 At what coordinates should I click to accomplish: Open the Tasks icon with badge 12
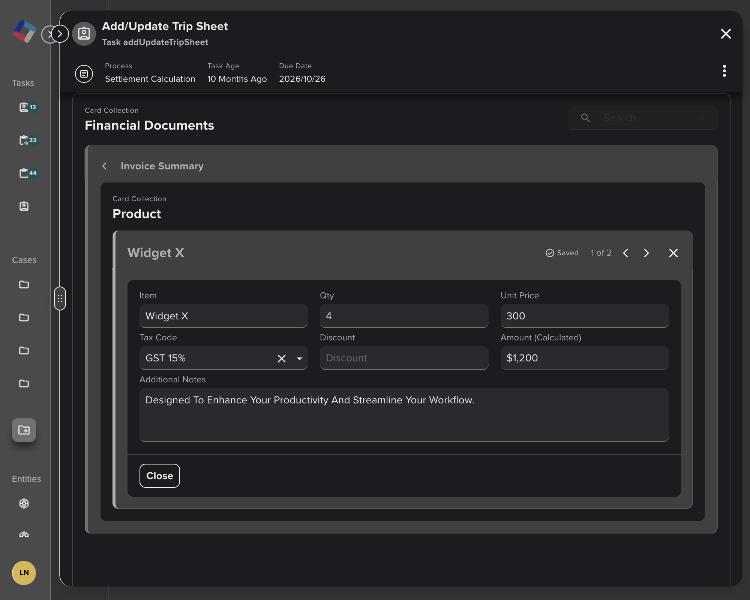pos(27,107)
